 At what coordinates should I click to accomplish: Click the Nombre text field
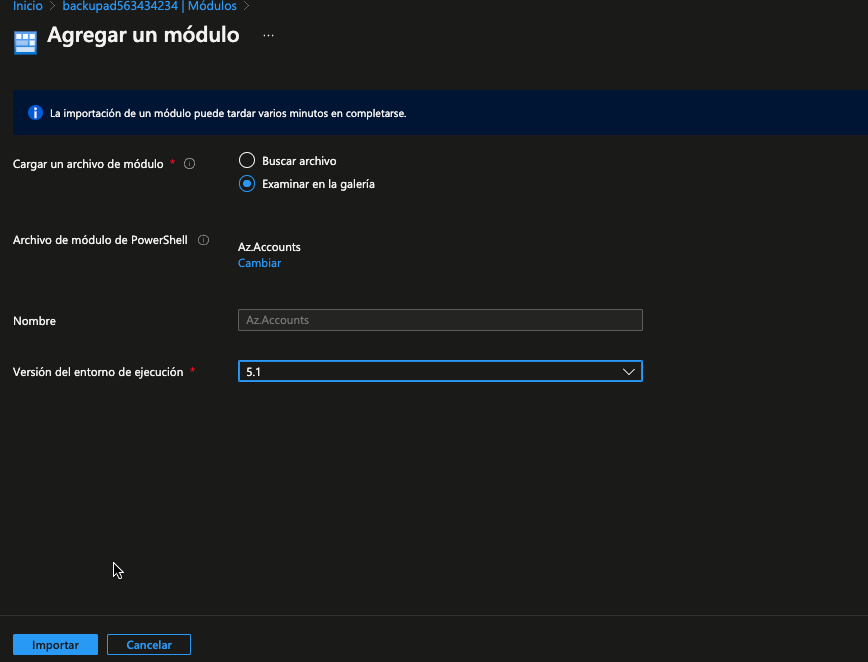(440, 320)
